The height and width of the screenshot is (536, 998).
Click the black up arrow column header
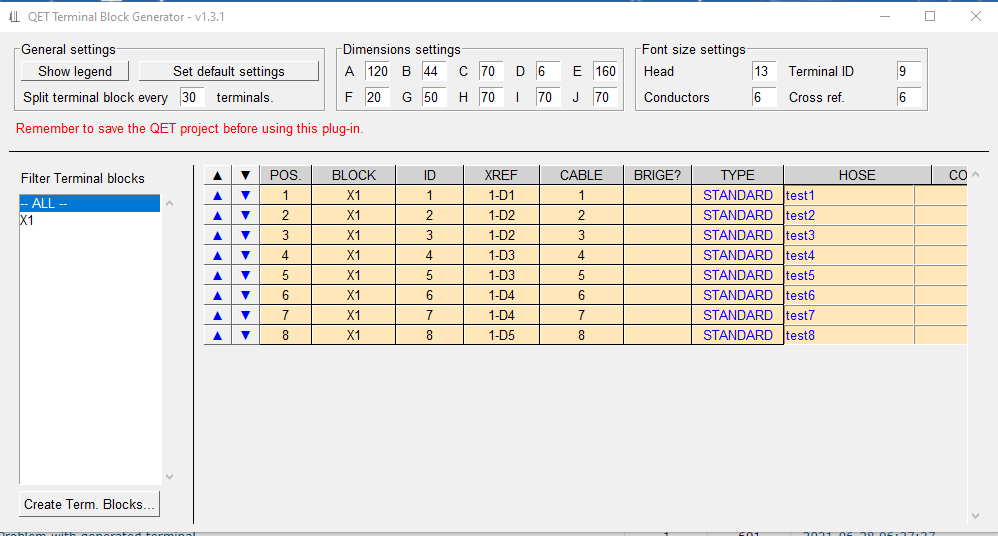217,175
